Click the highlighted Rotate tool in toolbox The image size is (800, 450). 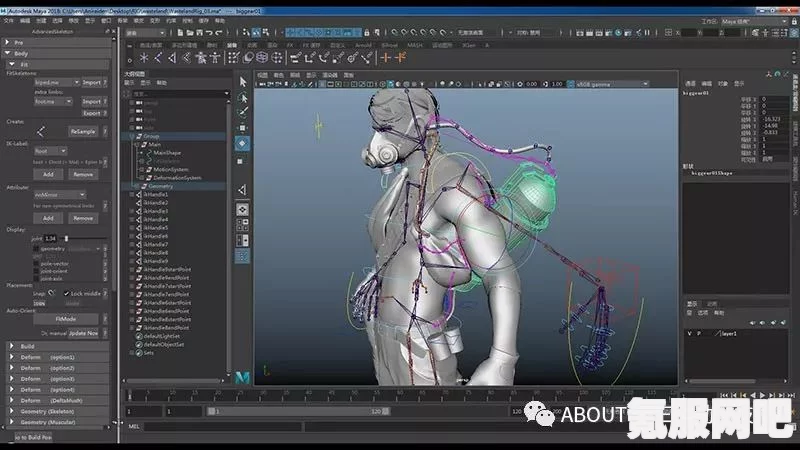coord(242,143)
